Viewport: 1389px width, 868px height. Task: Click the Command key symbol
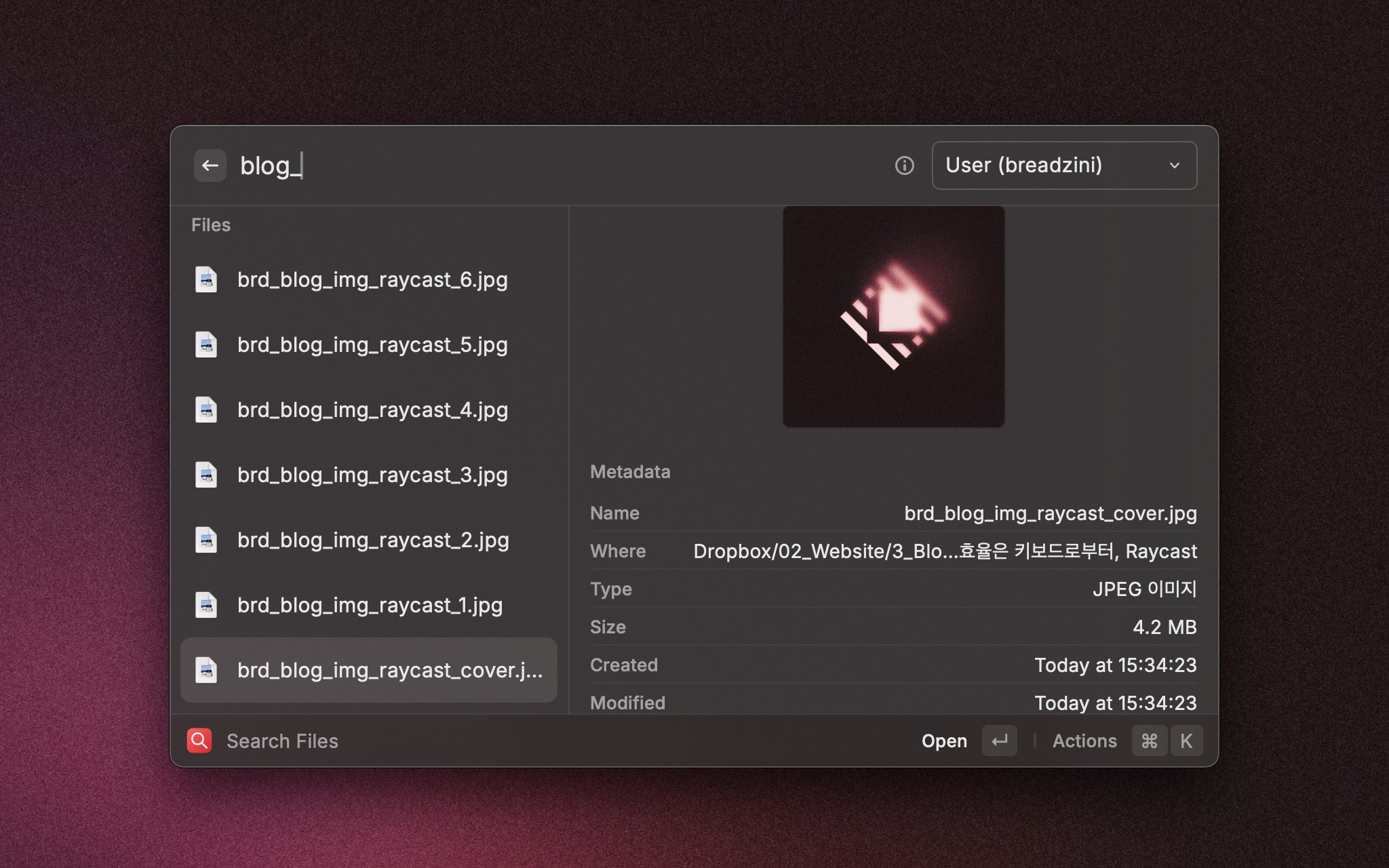[1150, 741]
